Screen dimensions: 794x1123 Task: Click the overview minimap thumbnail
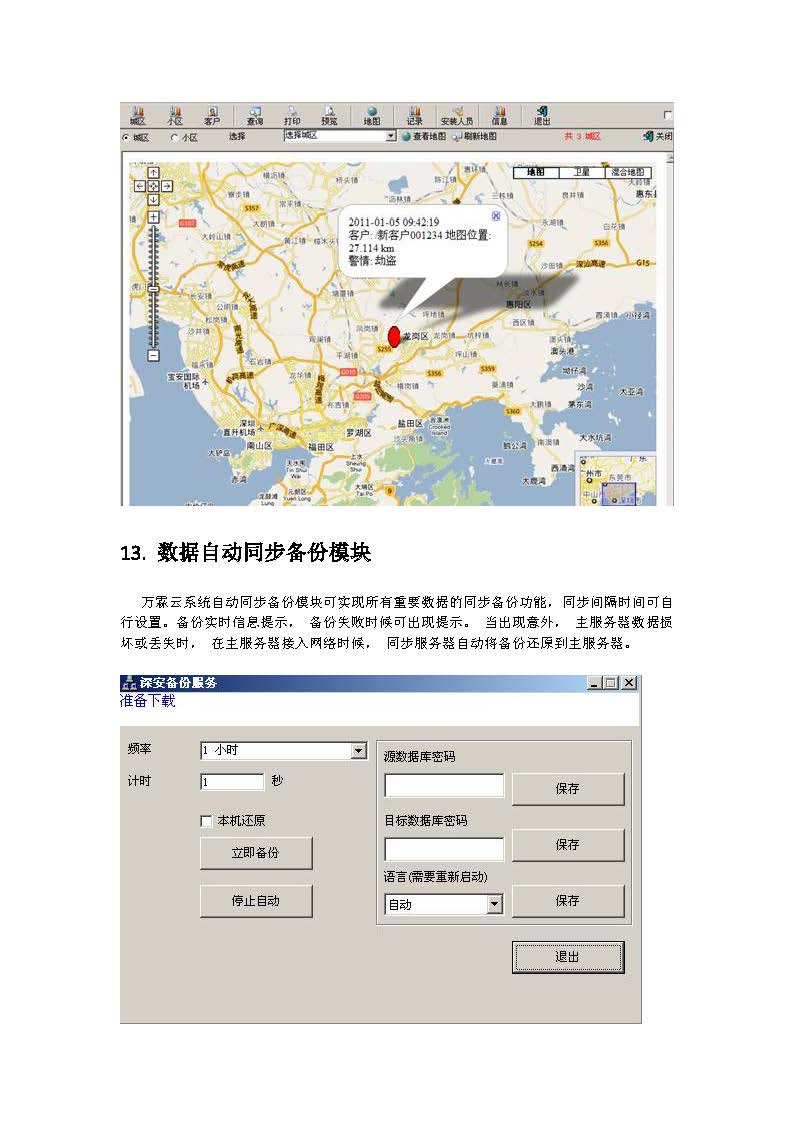616,479
